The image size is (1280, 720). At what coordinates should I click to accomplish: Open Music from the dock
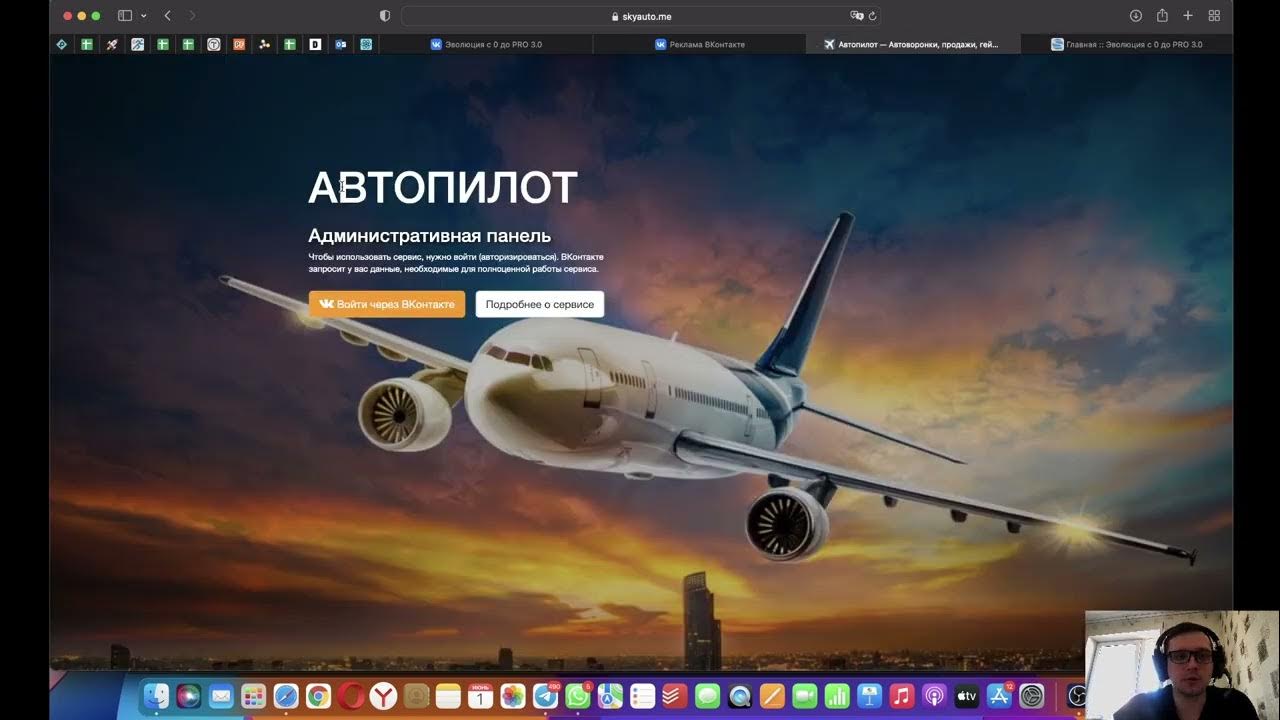point(902,696)
